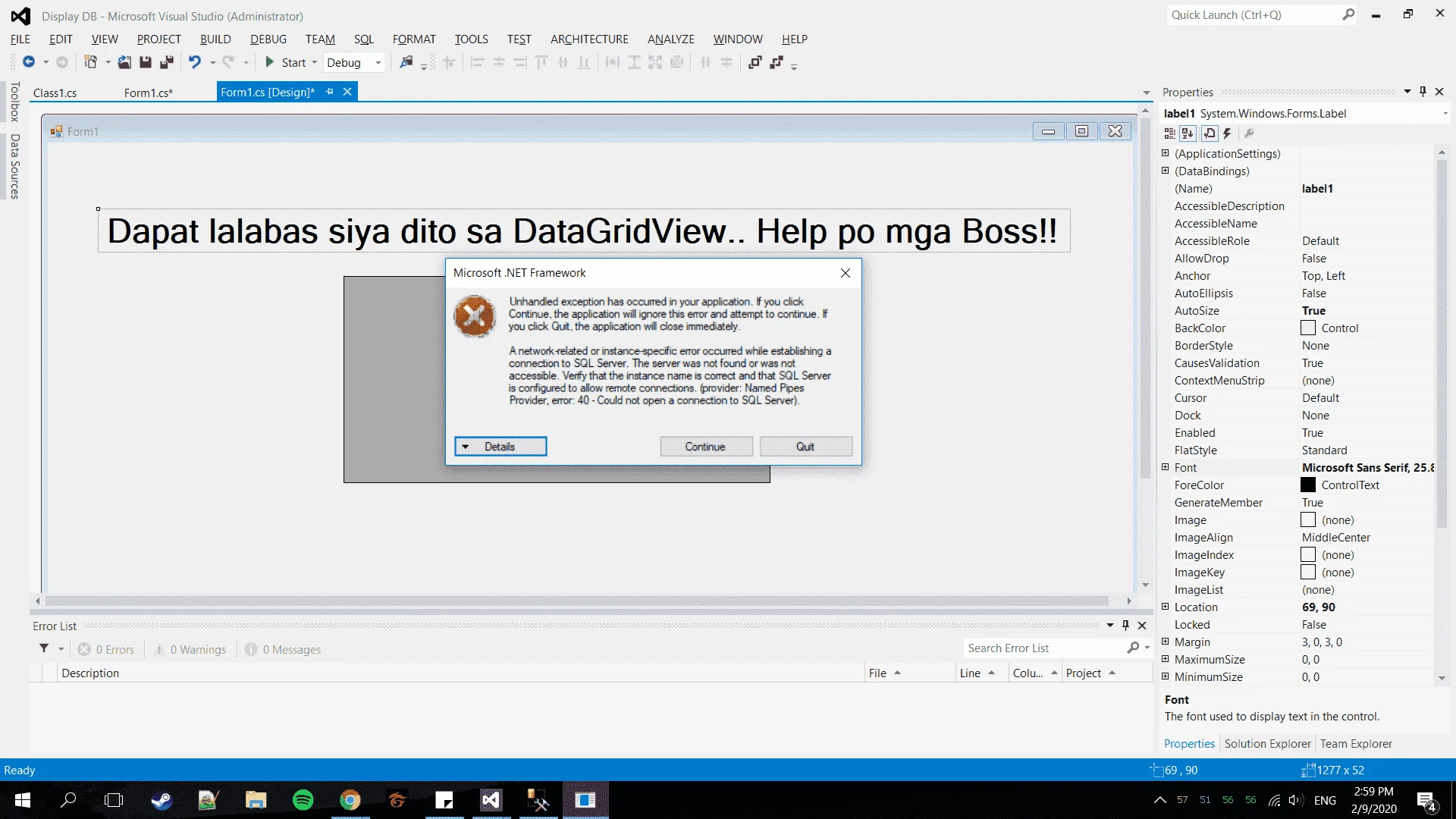Expand the (DataBindings) property group

coord(1166,171)
